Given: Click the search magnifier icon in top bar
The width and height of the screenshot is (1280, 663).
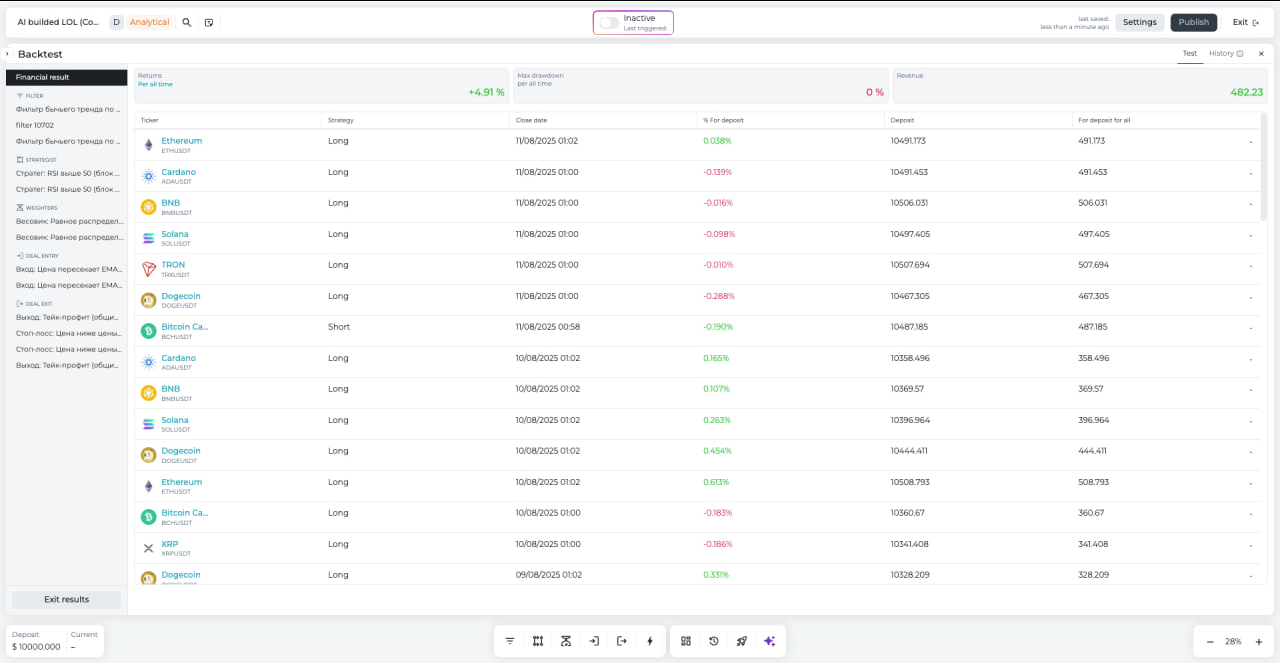Looking at the screenshot, I should coord(186,21).
